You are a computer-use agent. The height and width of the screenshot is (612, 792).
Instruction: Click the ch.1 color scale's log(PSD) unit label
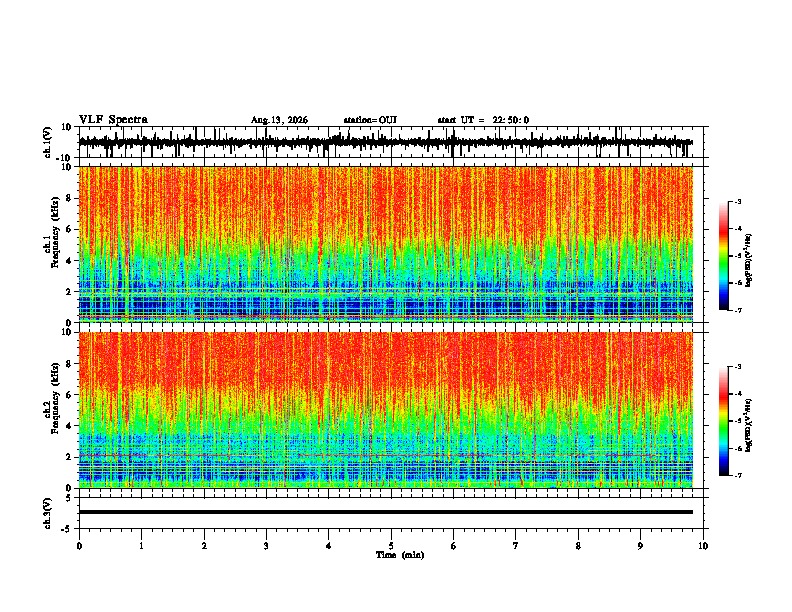point(749,260)
